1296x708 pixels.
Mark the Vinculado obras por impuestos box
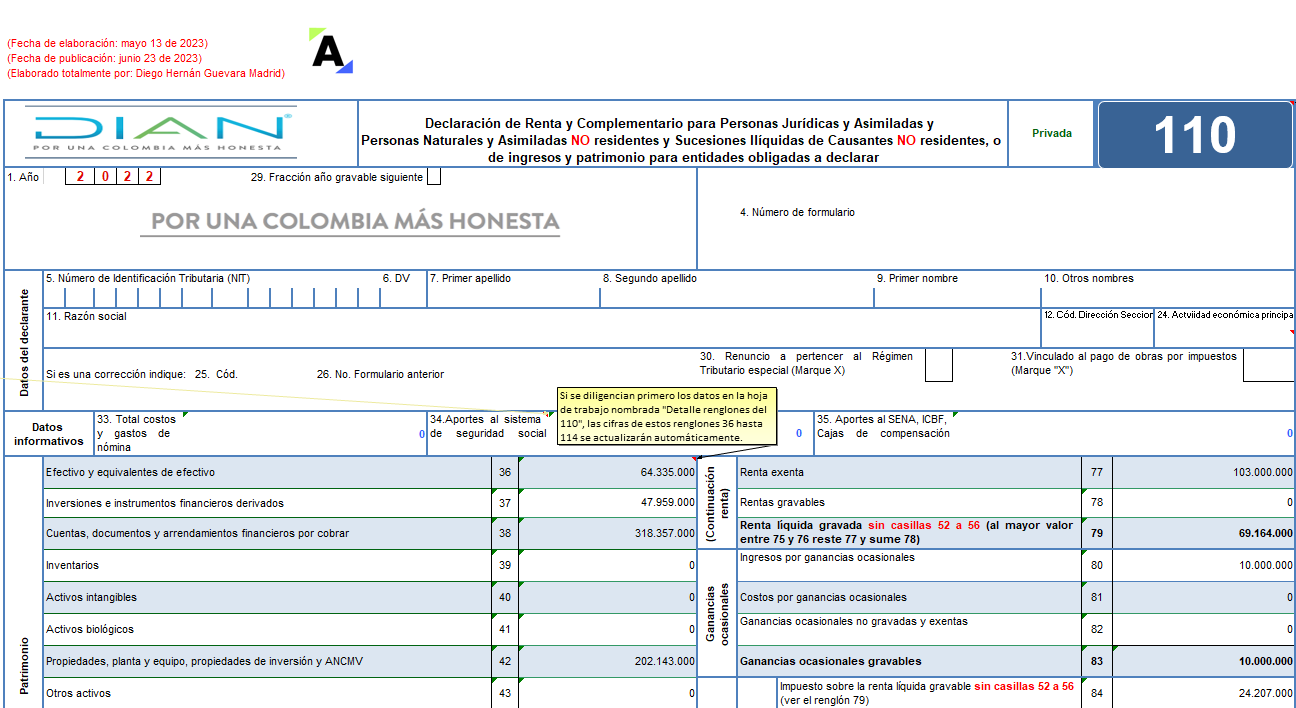click(1269, 365)
